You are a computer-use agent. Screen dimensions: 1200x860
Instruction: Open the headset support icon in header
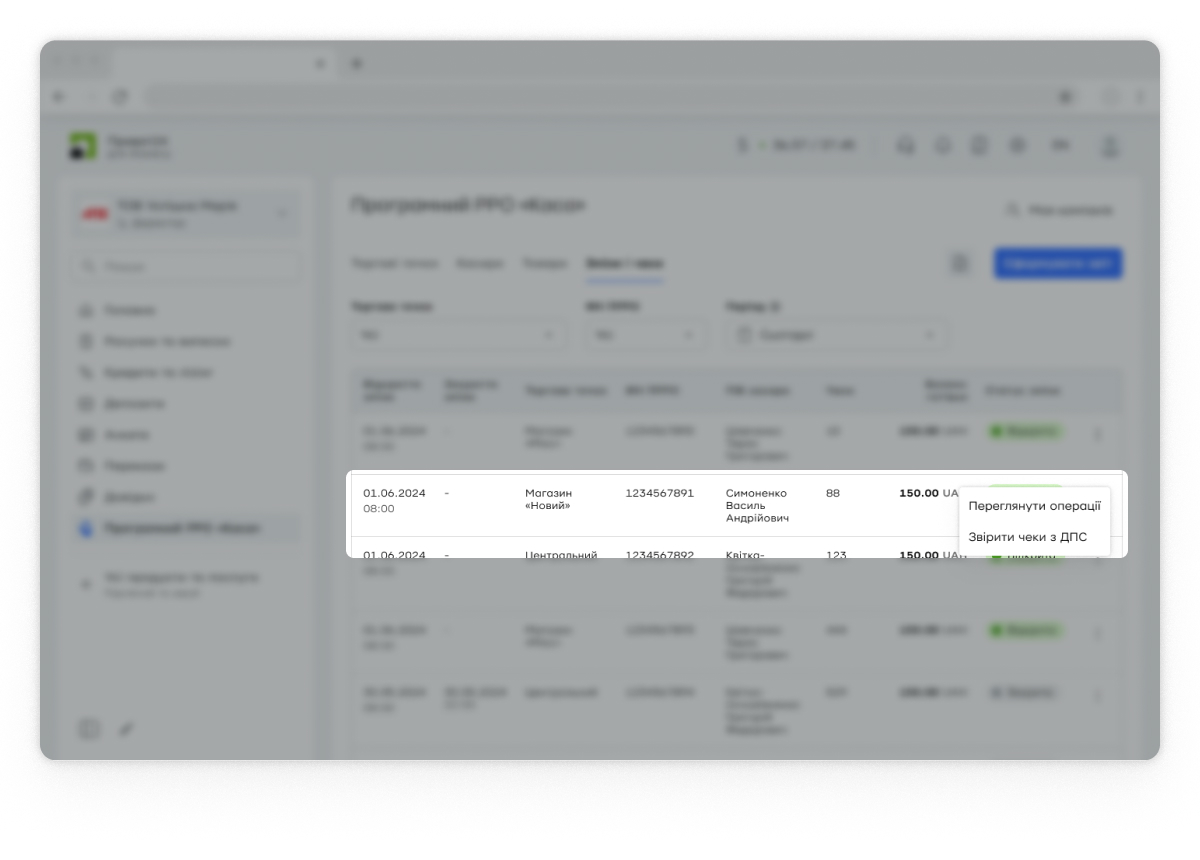tap(906, 146)
